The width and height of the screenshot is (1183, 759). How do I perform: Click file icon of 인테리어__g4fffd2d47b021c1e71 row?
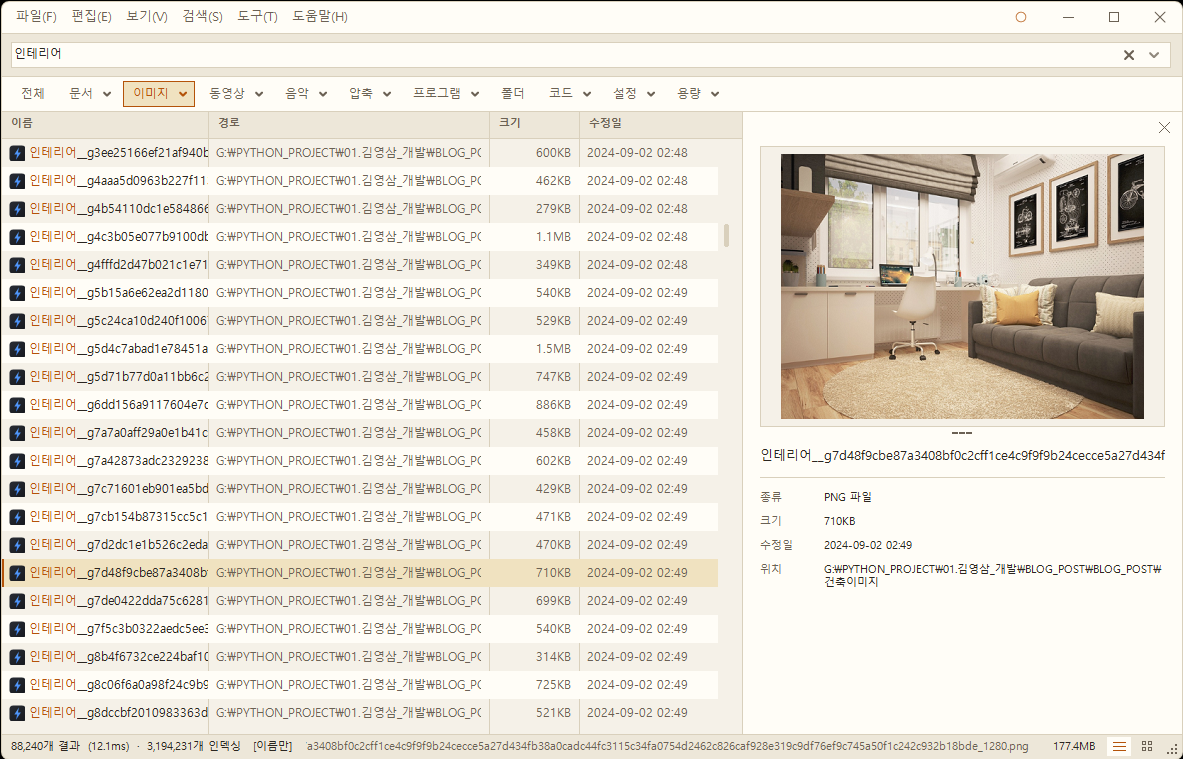coord(17,265)
